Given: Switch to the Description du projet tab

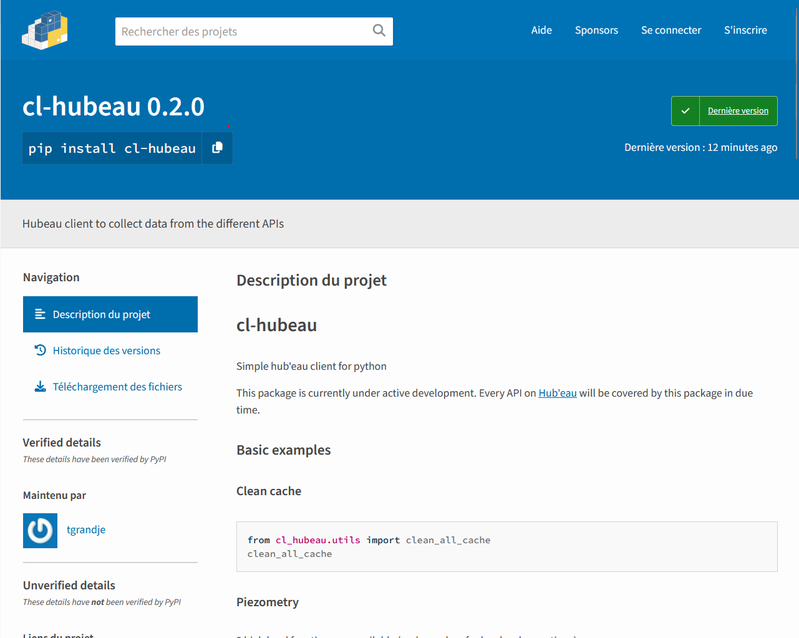Looking at the screenshot, I should click(x=110, y=314).
